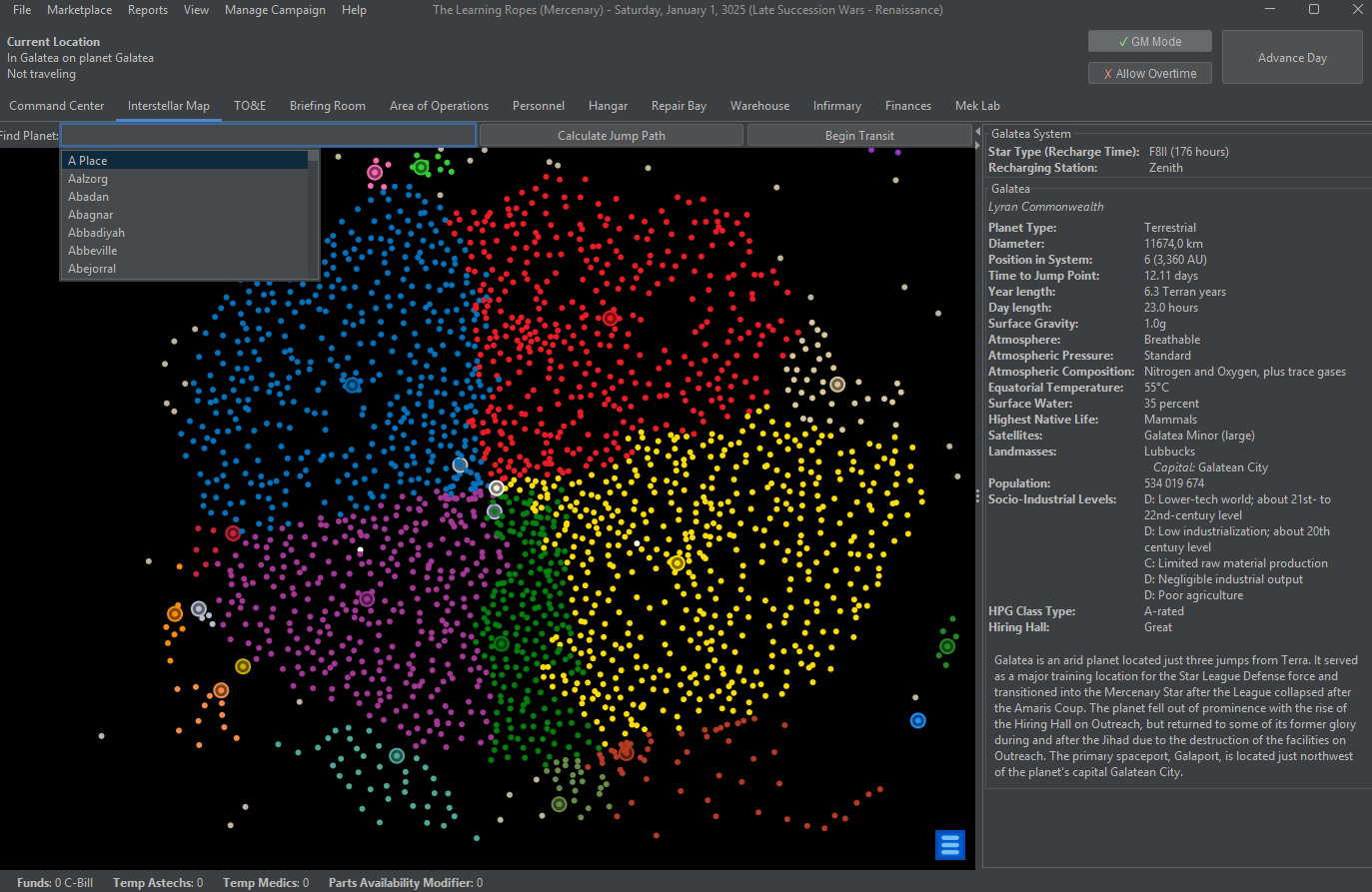Open the blue map options menu icon
Image resolution: width=1372 pixels, height=892 pixels.
[x=949, y=844]
